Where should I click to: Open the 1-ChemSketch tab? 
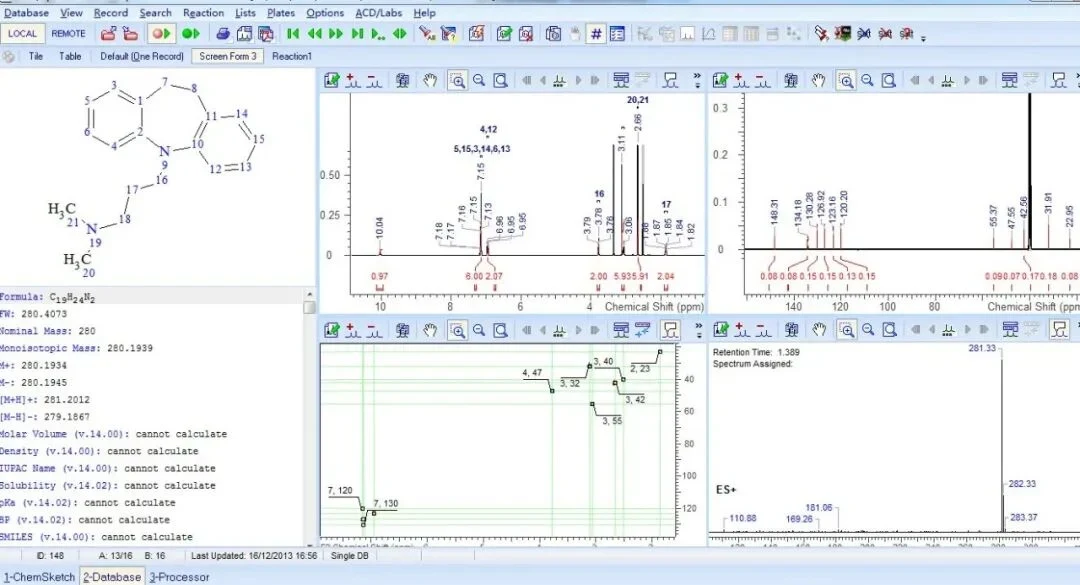[x=40, y=577]
